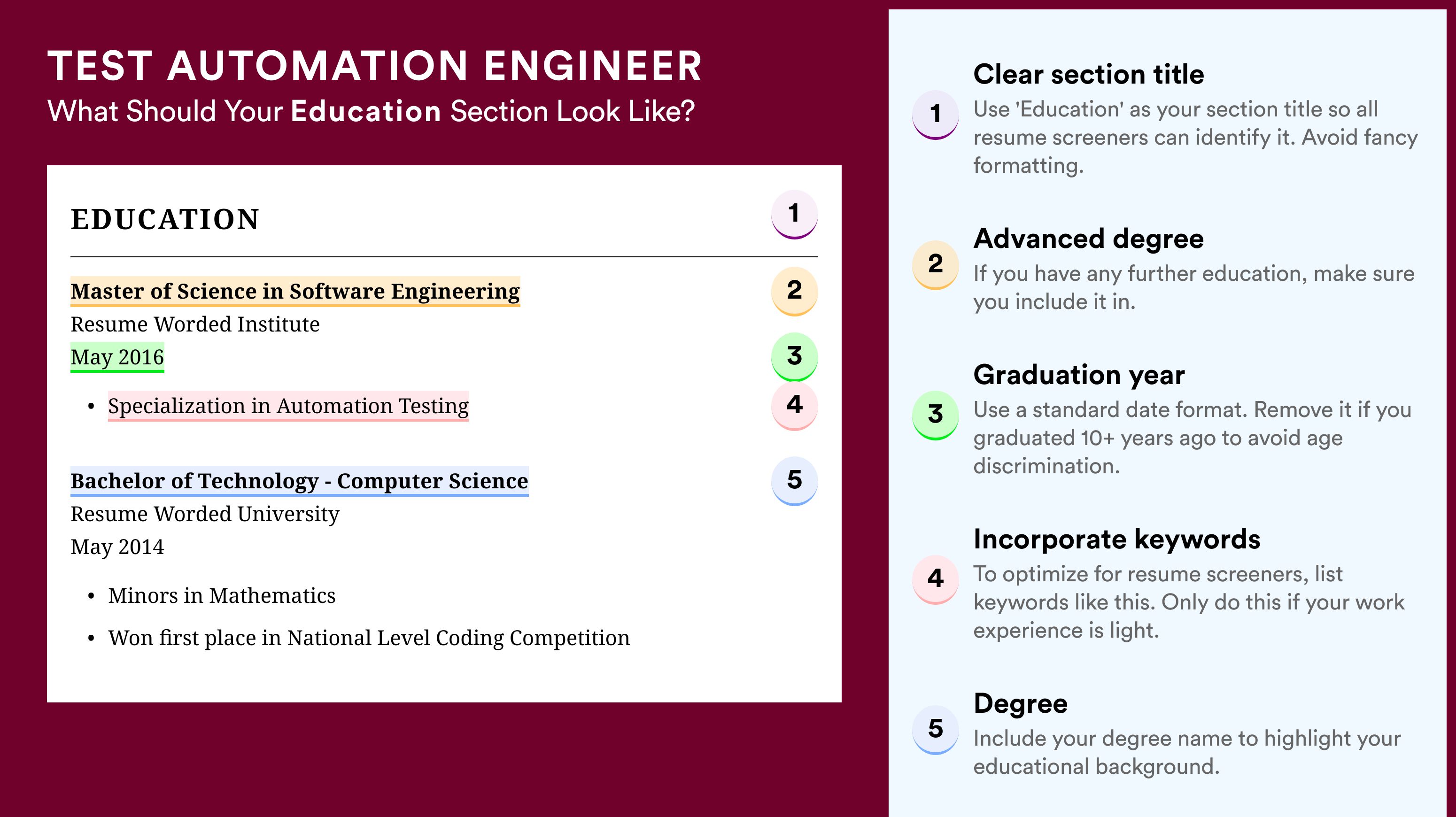Select the highlighted Master of Science in Software Engineering
Image resolution: width=1456 pixels, height=817 pixels.
click(x=295, y=292)
